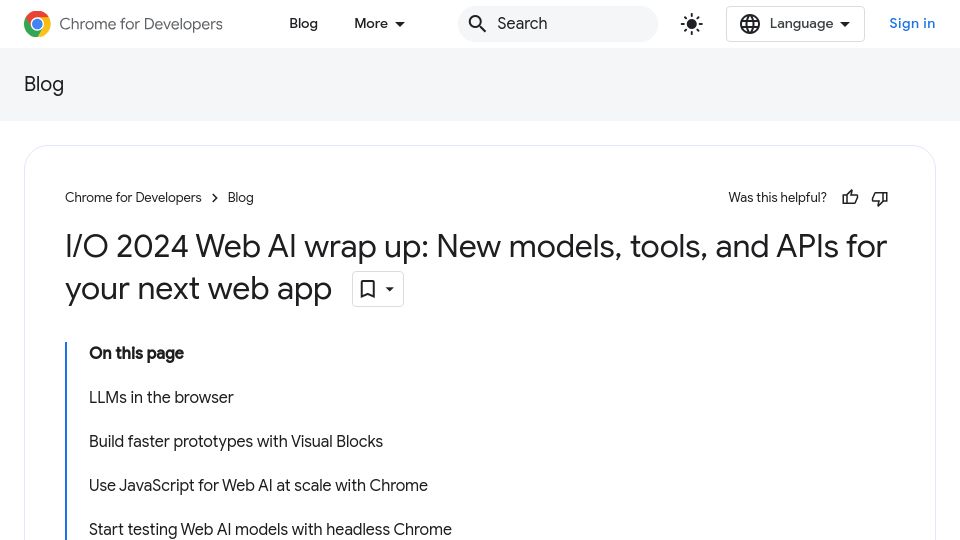Jump to Build faster prototypes with Visual Blocks

coord(236,441)
